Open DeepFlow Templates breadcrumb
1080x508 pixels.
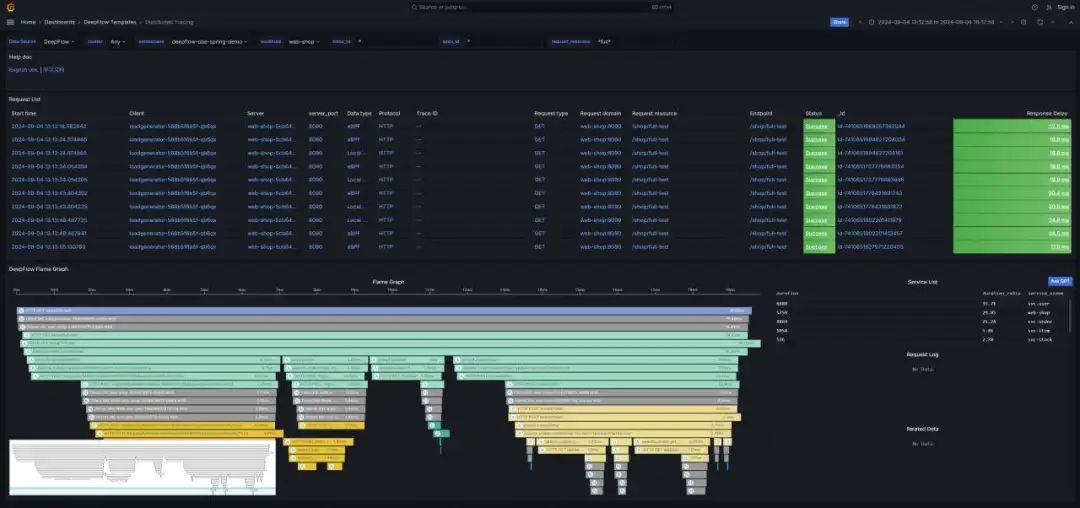click(x=110, y=22)
